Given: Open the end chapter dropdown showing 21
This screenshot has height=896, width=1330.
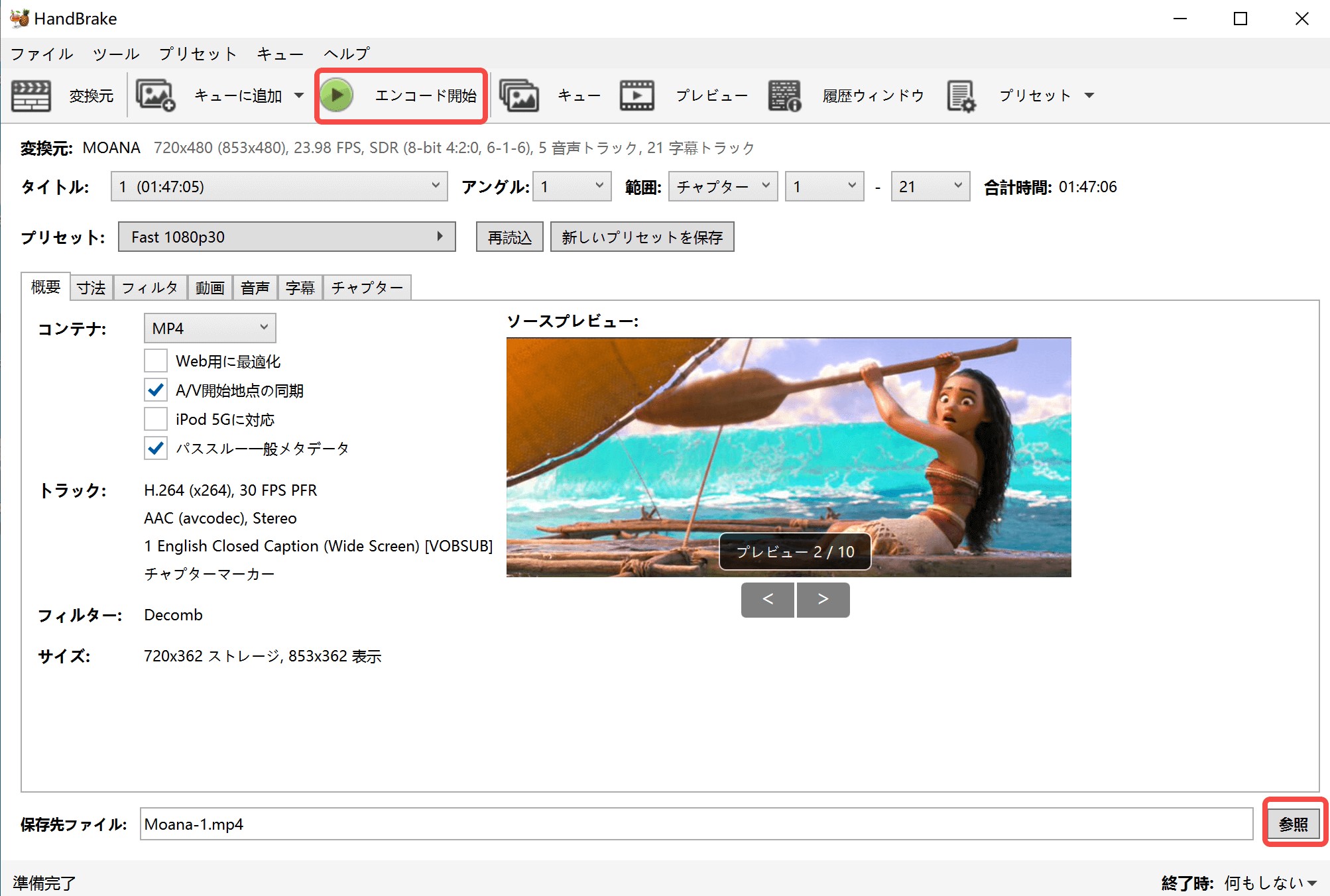Looking at the screenshot, I should (x=930, y=186).
